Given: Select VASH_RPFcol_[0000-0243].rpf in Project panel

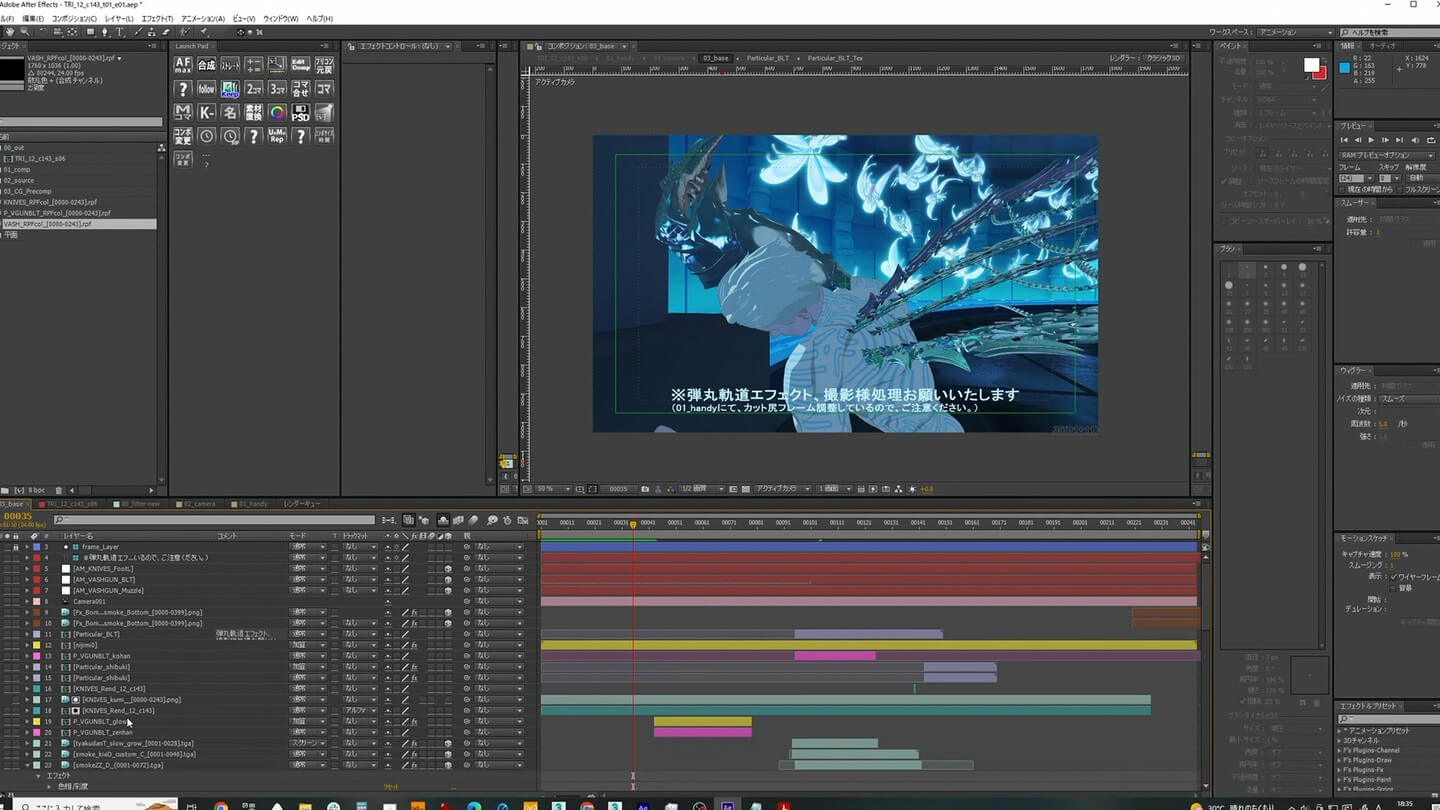Looking at the screenshot, I should click(47, 224).
